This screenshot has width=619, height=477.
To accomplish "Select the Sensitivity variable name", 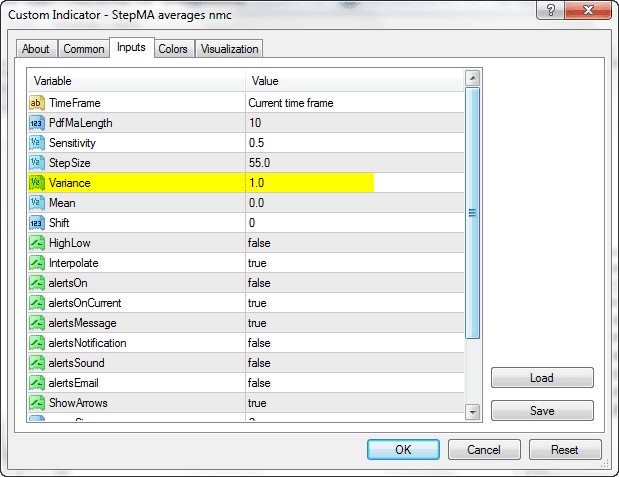I will pos(72,143).
